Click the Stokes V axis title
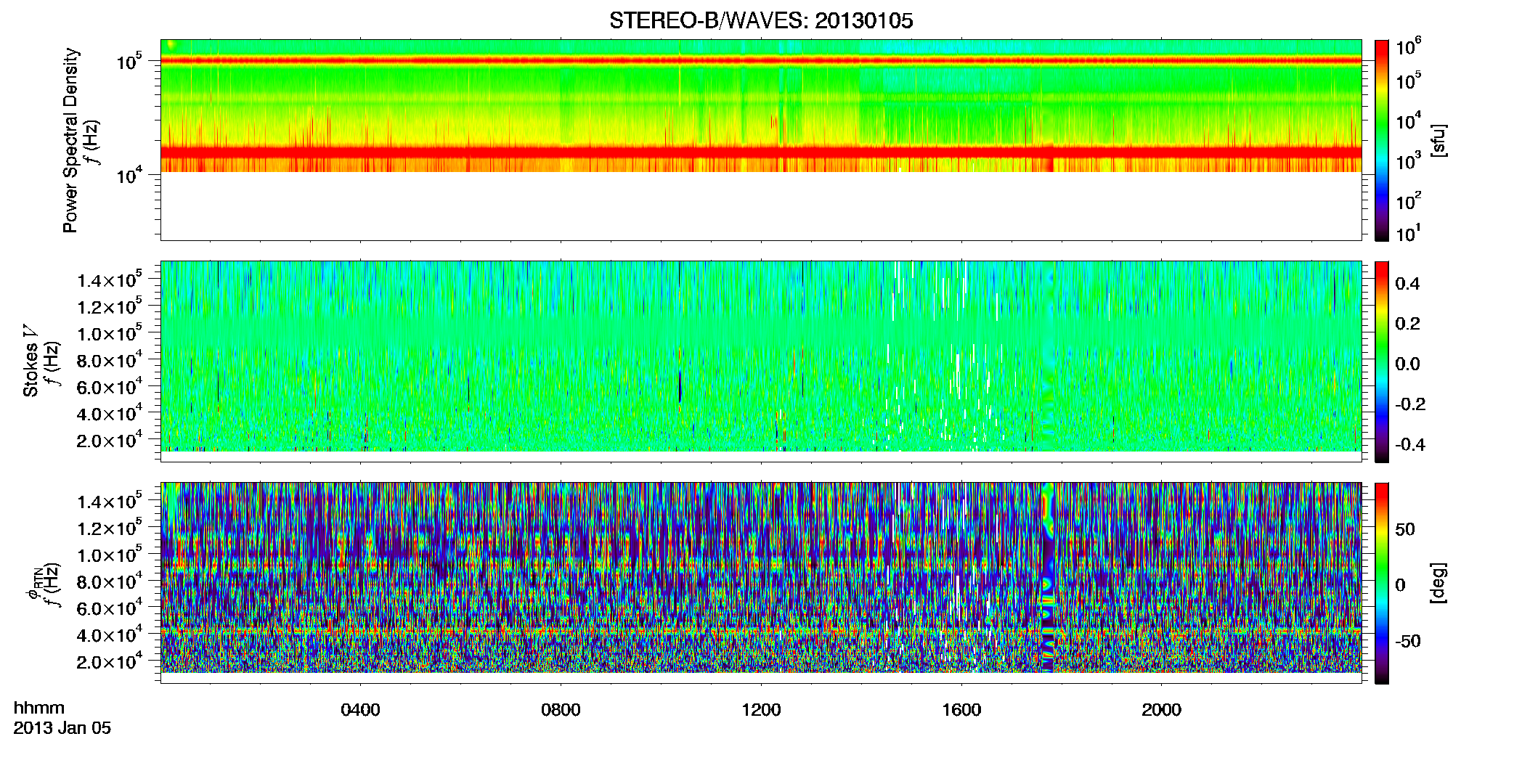This screenshot has height=784, width=1522. click(31, 361)
